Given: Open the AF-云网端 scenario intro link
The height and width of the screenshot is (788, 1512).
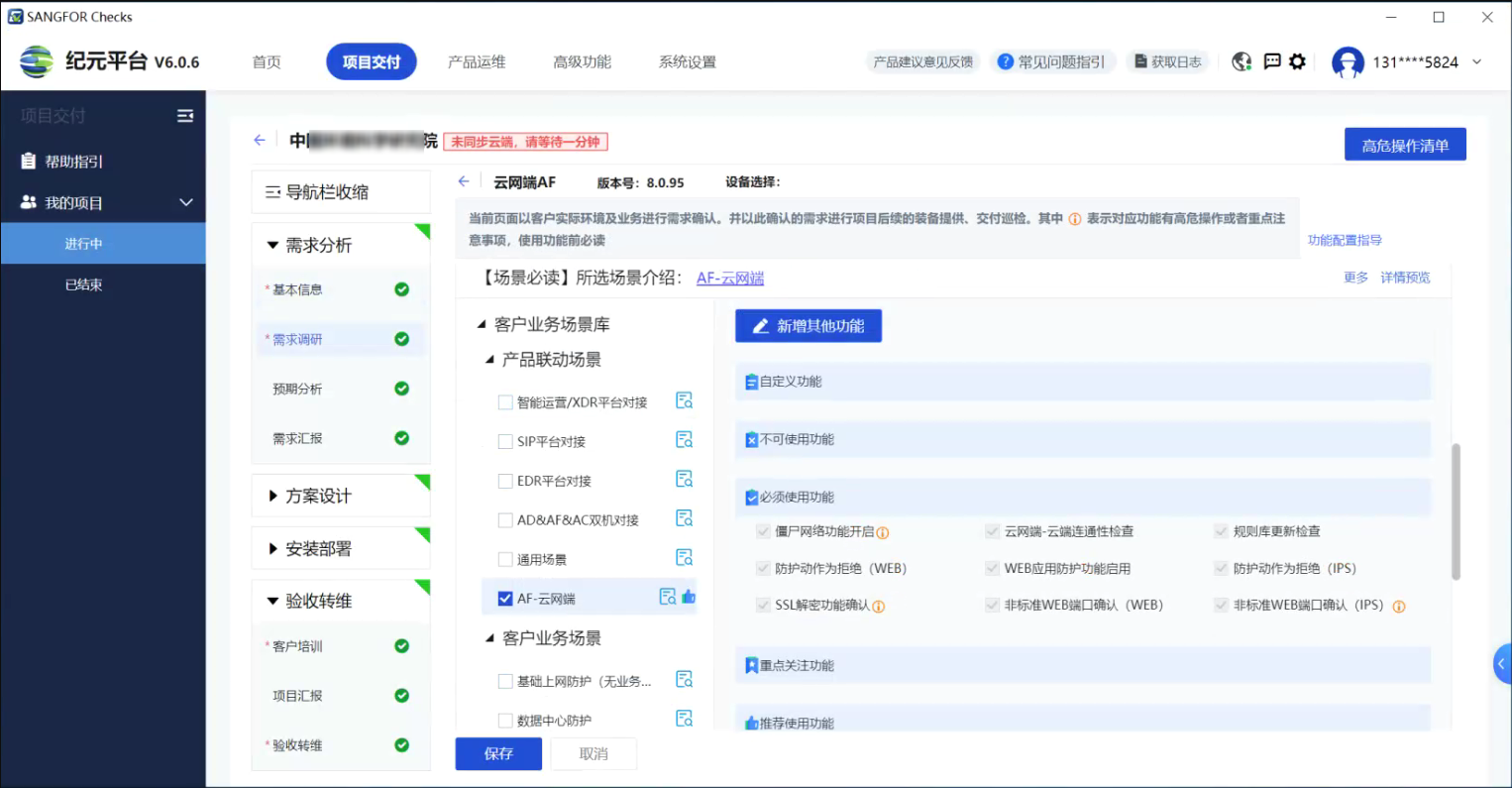Looking at the screenshot, I should click(729, 279).
